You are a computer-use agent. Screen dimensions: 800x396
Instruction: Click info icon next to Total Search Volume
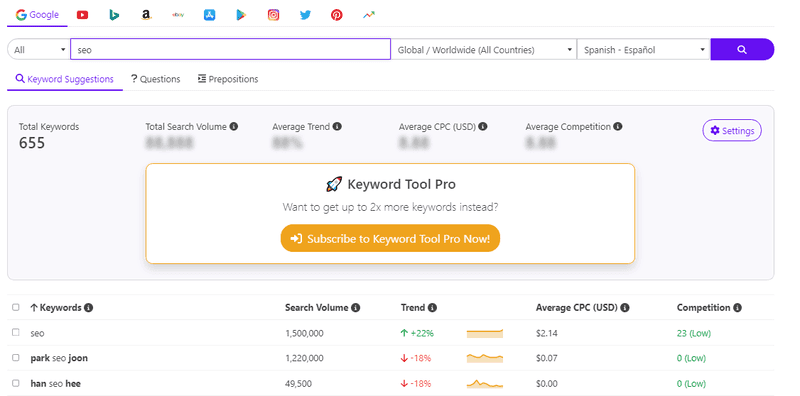point(234,127)
